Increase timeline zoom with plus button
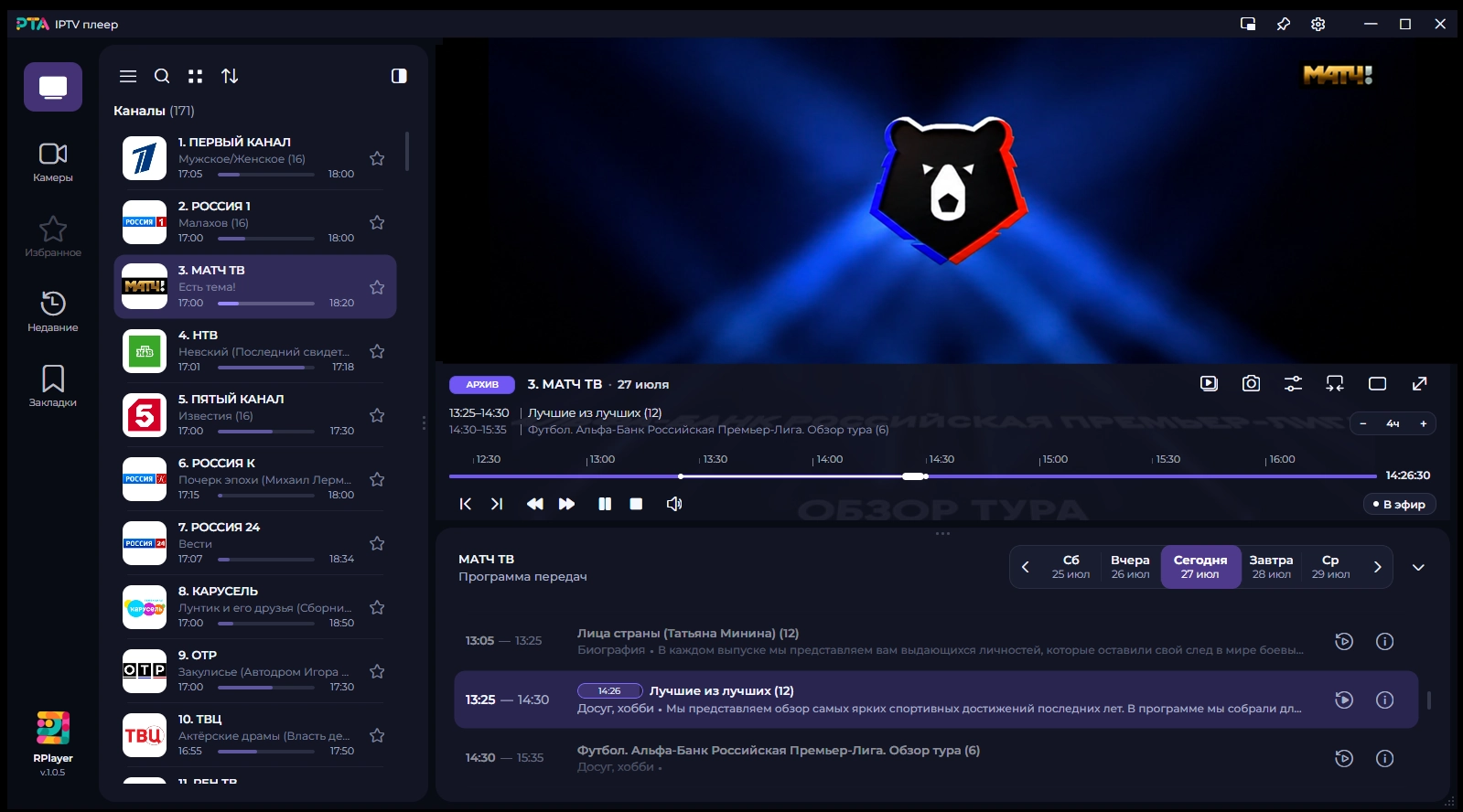Screen dimensions: 1463x812 (x=1424, y=423)
